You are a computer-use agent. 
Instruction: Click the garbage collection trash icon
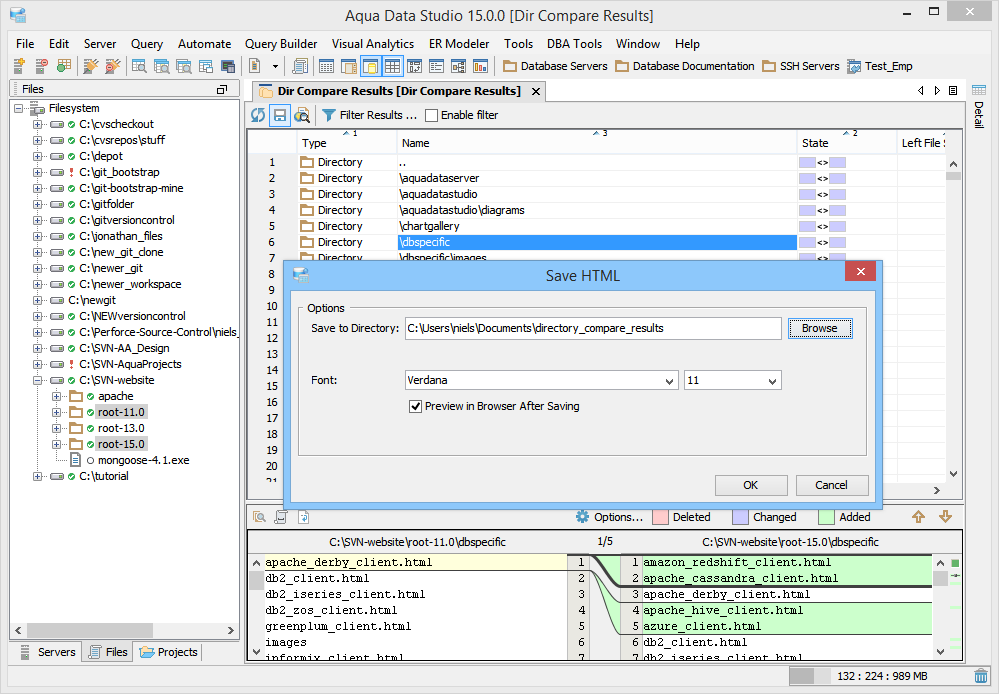click(981, 677)
